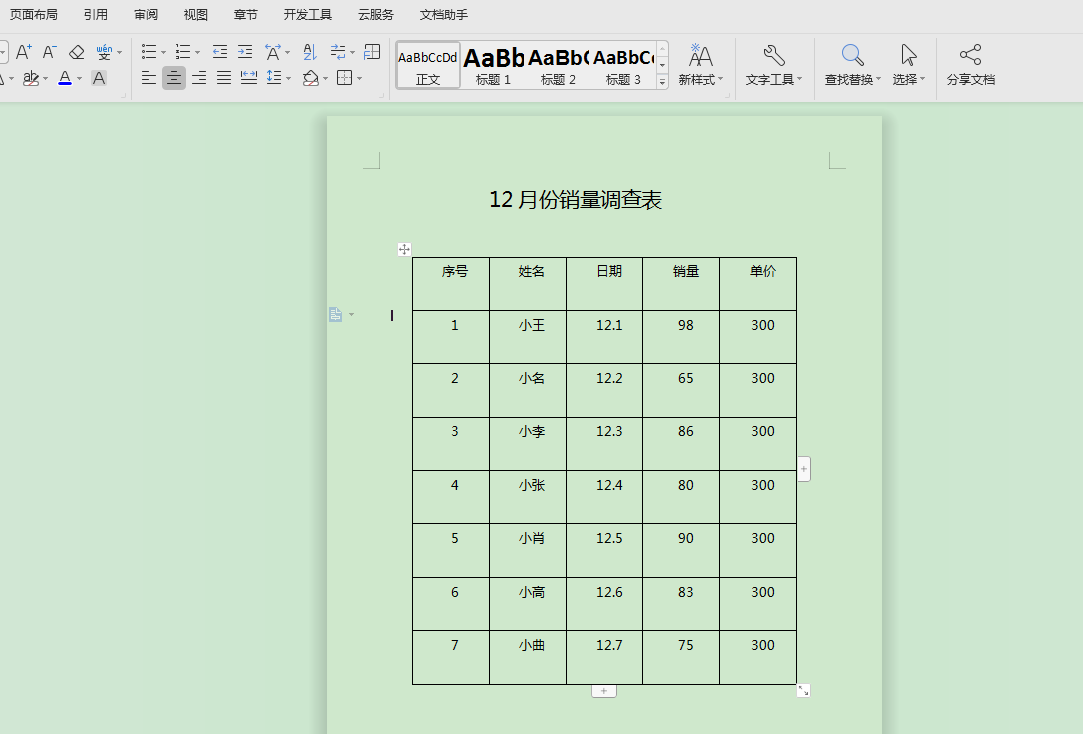The width and height of the screenshot is (1083, 734).
Task: Apply the 标题 1 style
Action: click(493, 65)
